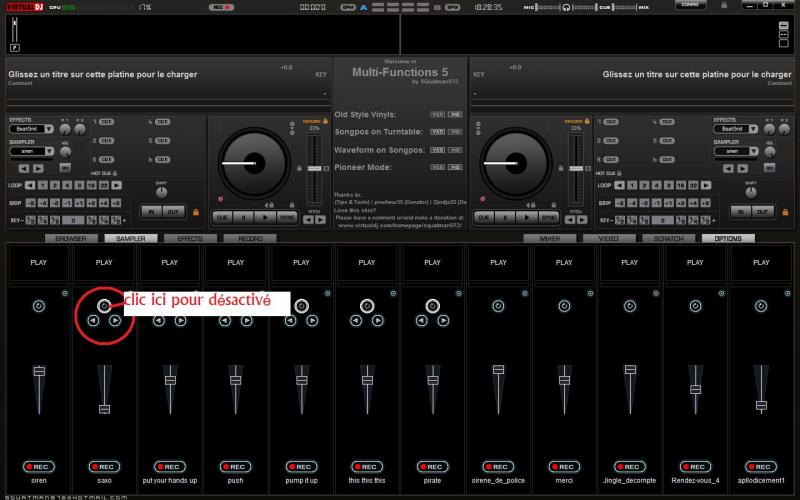Click the push sample volume slider
The height and width of the screenshot is (500, 800).
(235, 379)
